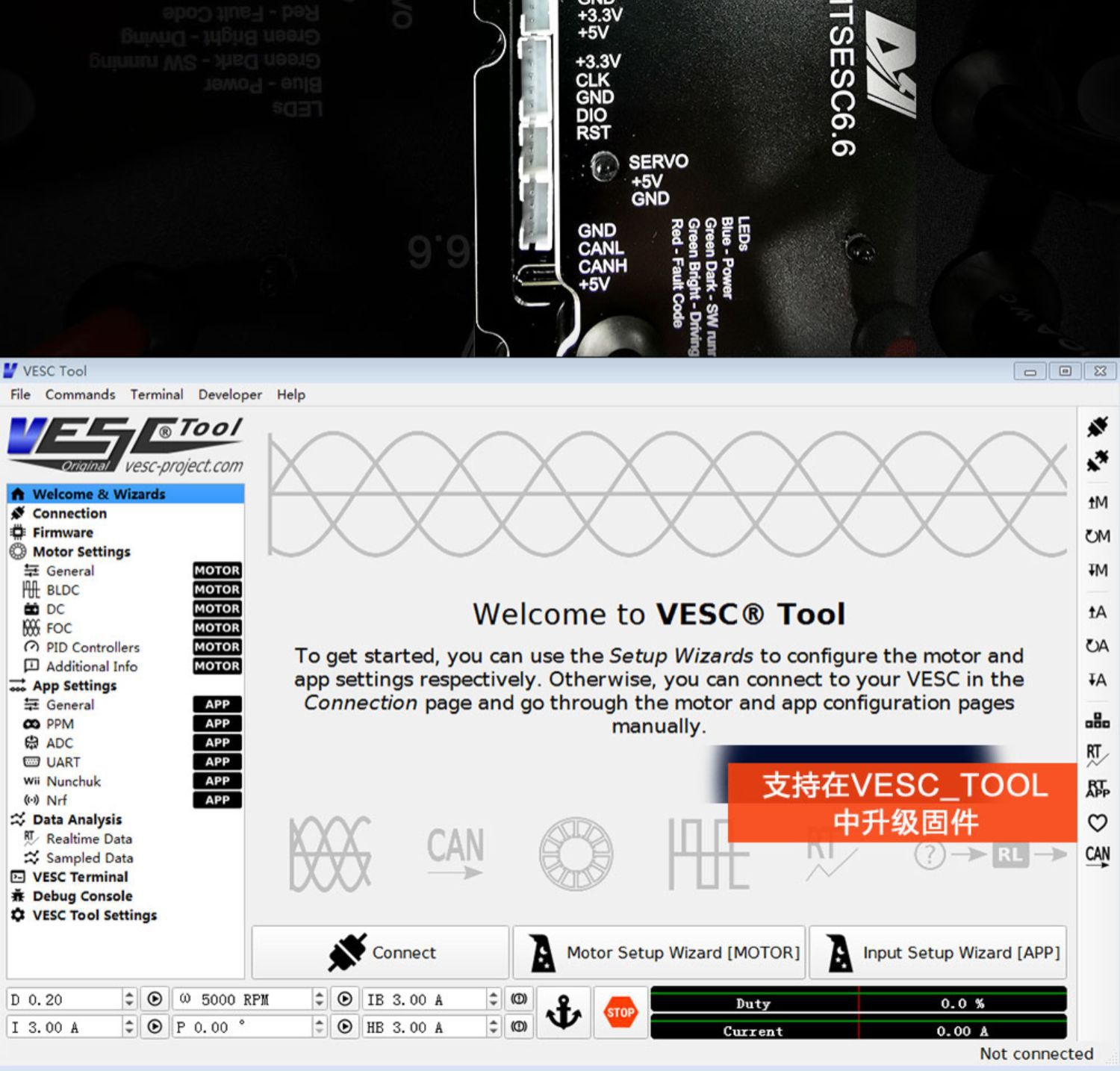Open the Firmware page in sidebar
The image size is (1120, 1071).
click(x=125, y=533)
